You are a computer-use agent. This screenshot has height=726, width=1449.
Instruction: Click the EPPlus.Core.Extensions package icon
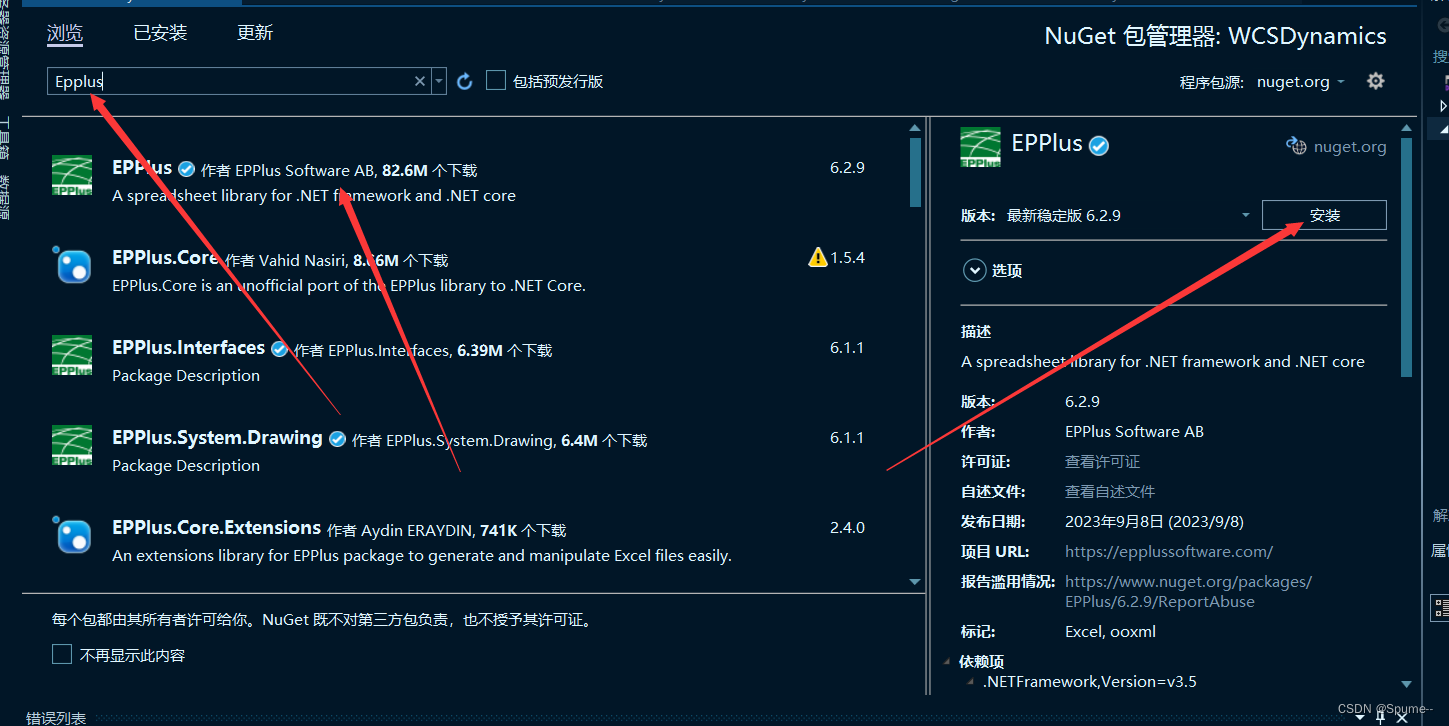(72, 535)
